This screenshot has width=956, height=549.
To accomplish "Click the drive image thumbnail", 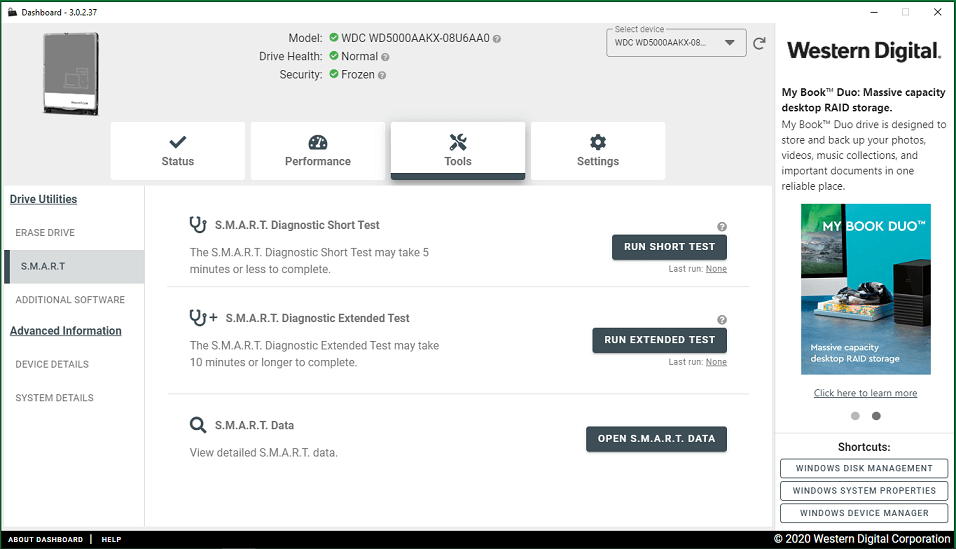I will tap(71, 74).
